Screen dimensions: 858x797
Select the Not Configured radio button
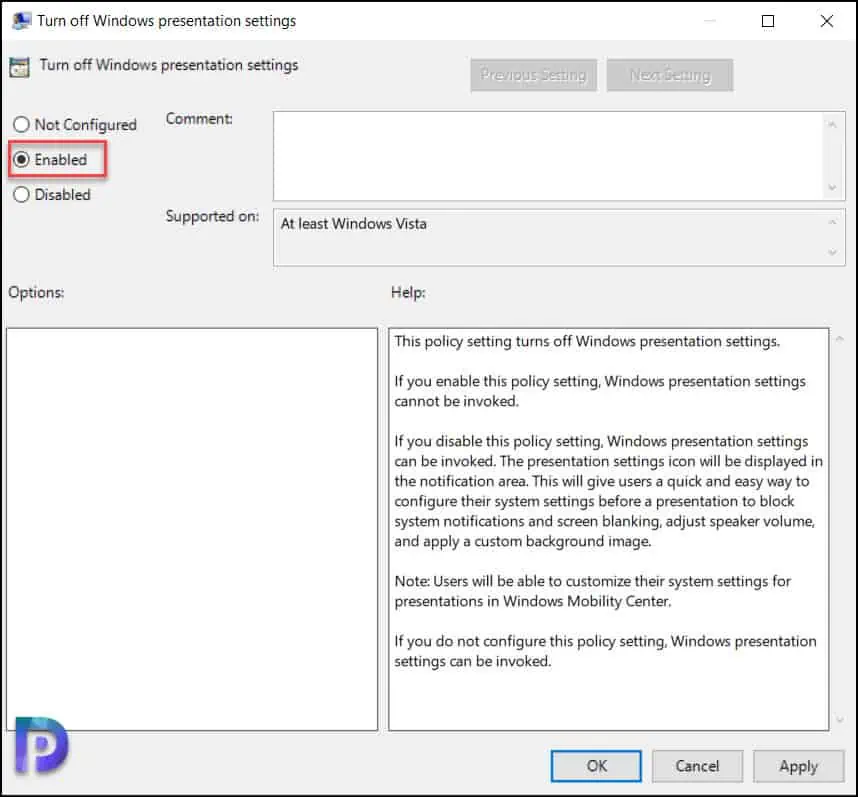pos(21,125)
